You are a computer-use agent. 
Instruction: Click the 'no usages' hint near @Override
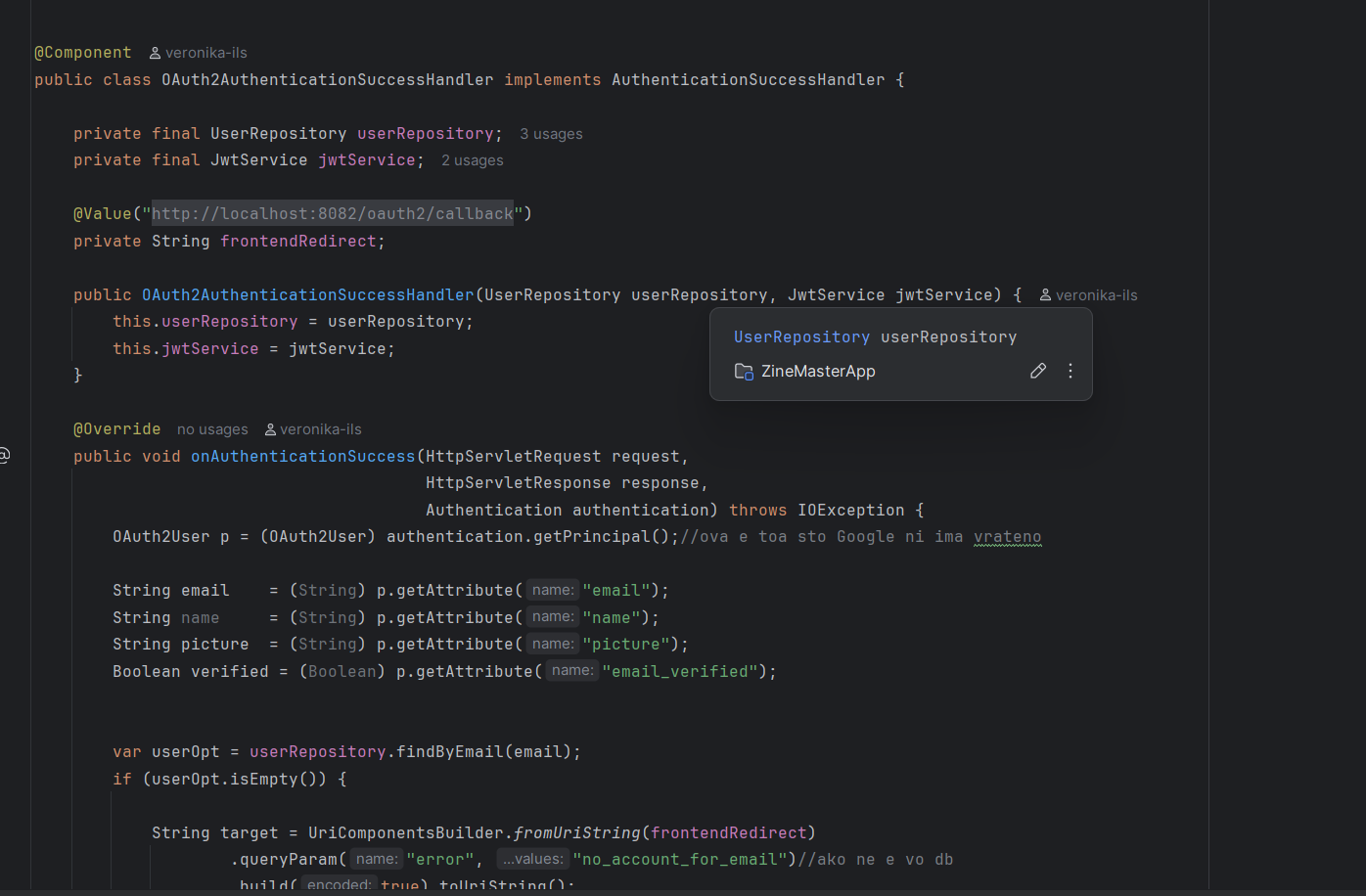tap(212, 429)
